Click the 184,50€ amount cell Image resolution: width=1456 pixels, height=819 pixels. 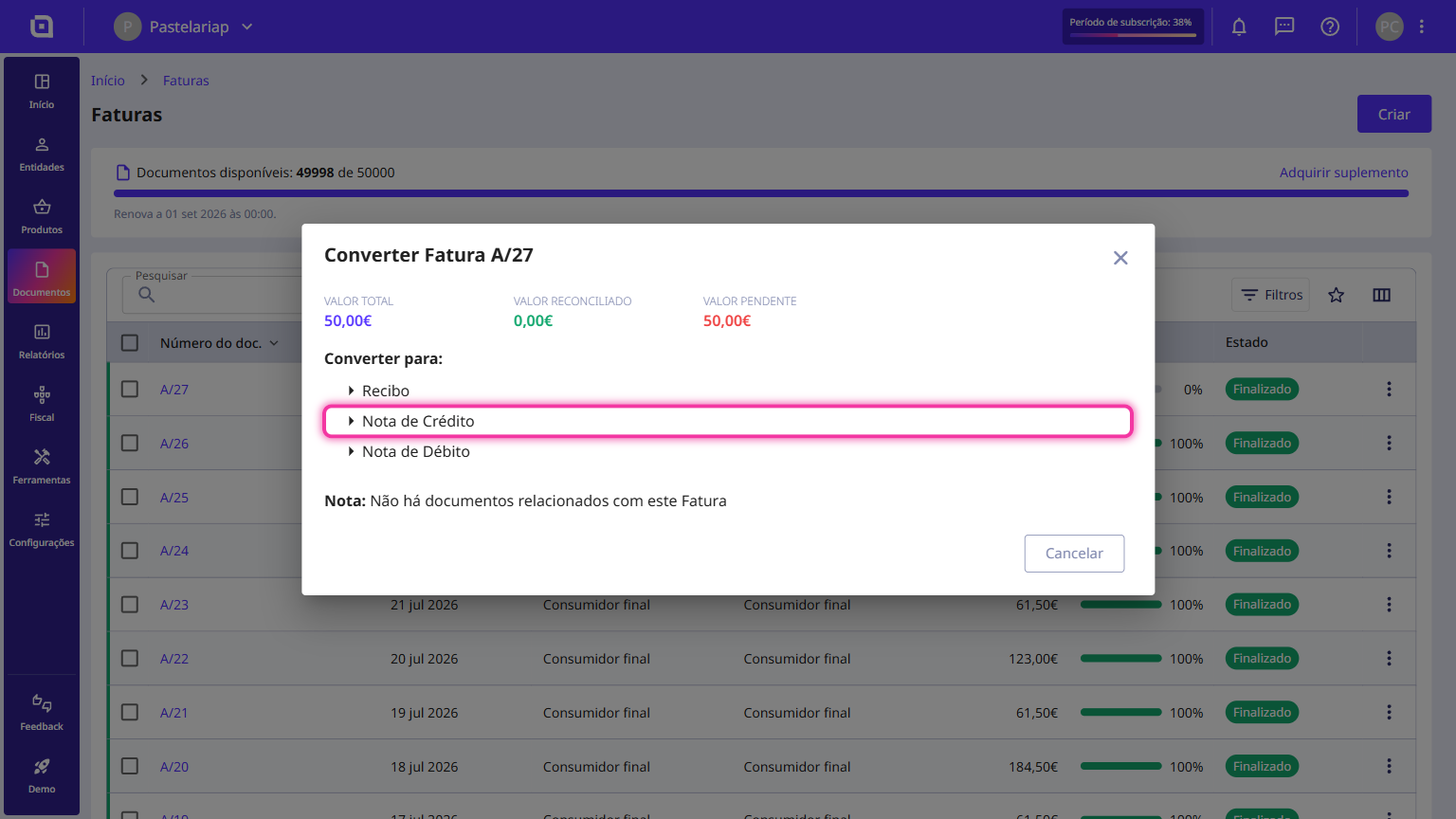[x=1033, y=767]
